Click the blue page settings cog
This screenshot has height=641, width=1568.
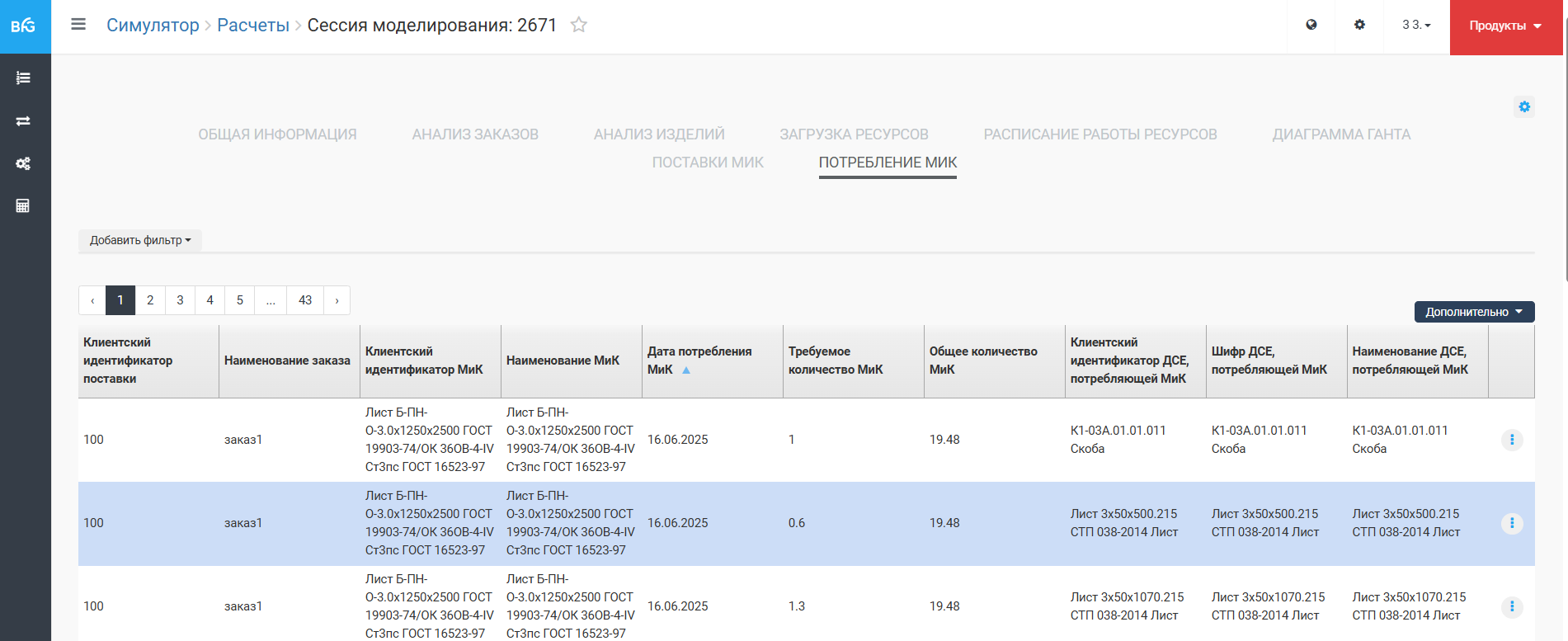[1524, 106]
